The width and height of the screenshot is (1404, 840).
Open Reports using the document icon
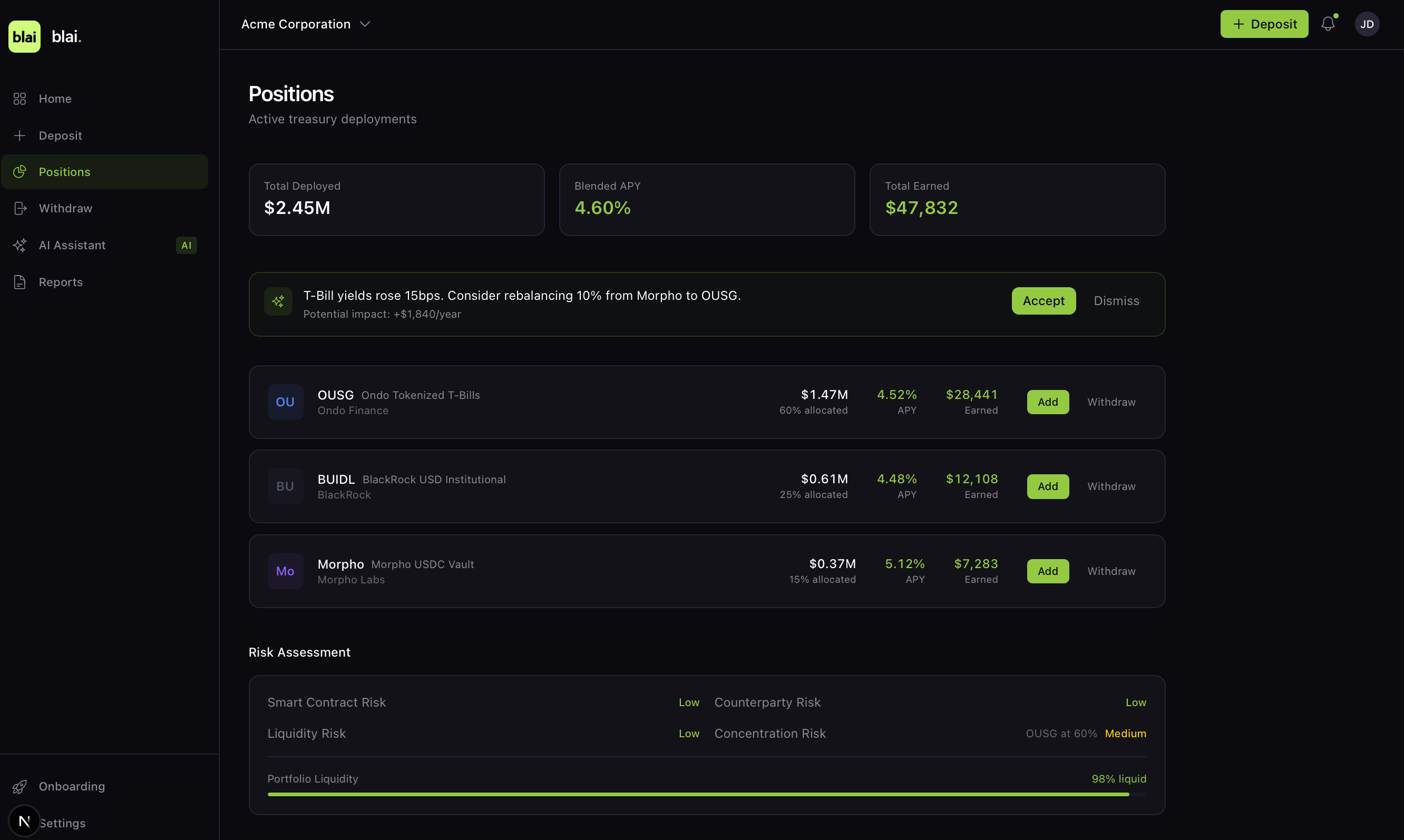(20, 282)
